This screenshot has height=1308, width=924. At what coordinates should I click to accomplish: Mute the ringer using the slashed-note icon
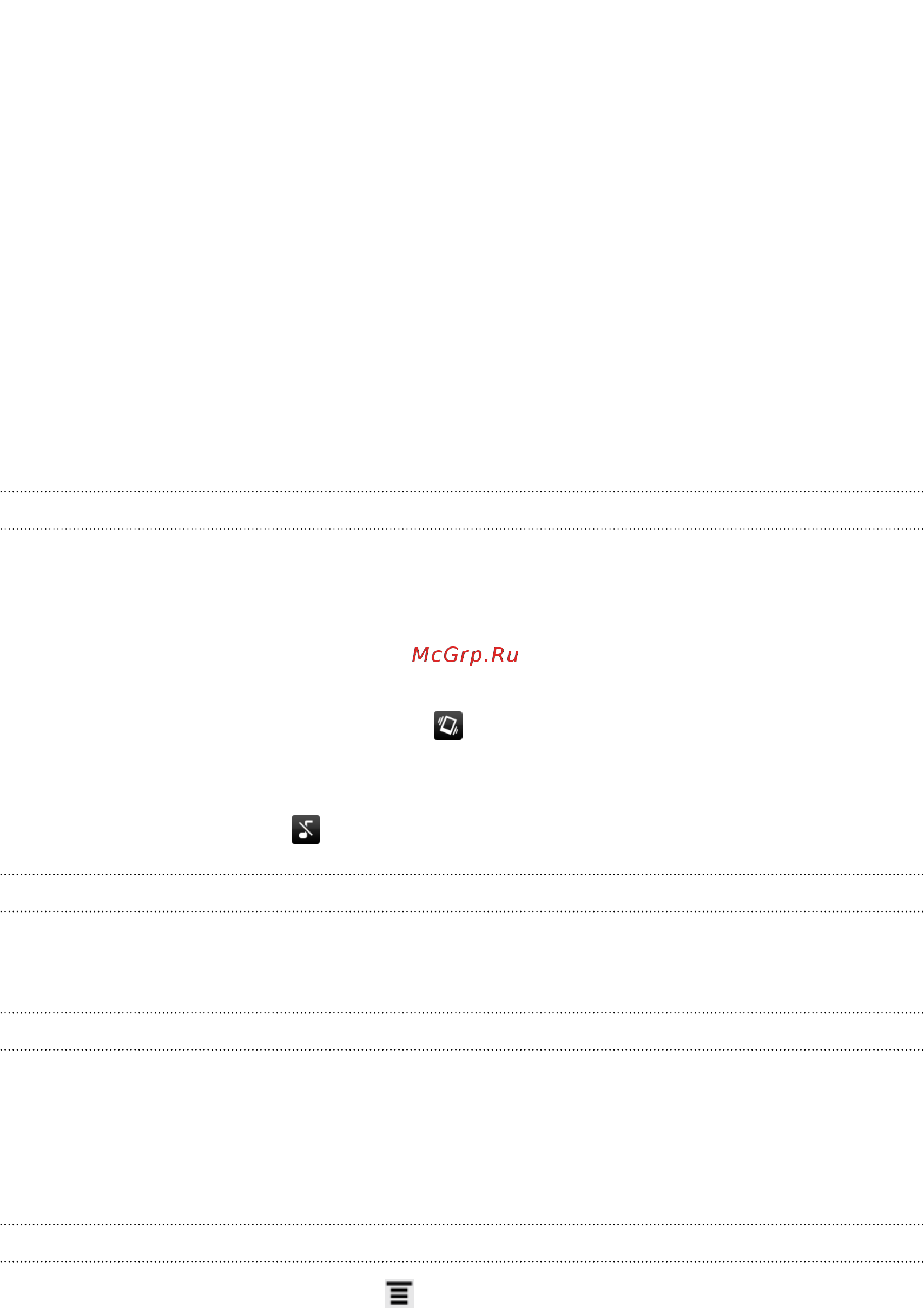[306, 829]
